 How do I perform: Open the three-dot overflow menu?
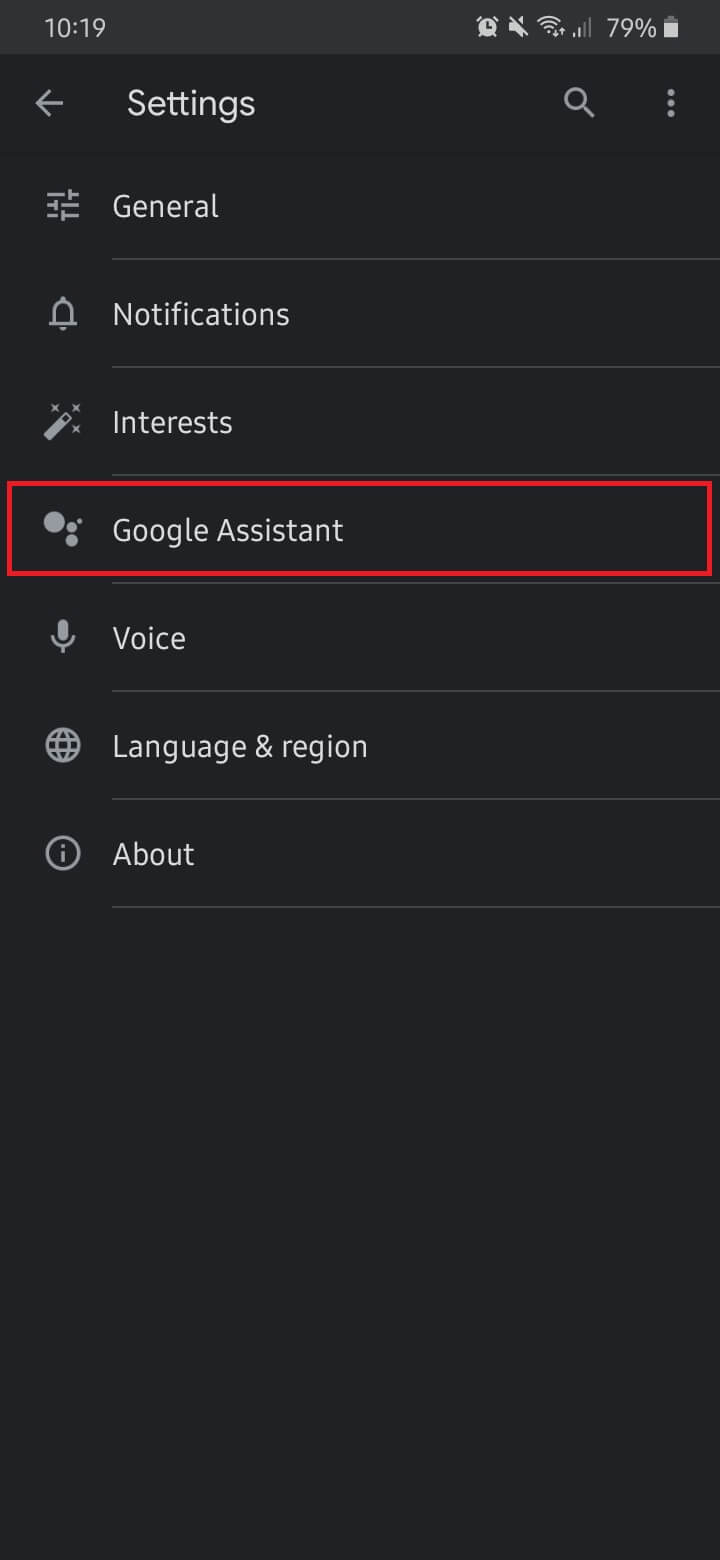(x=670, y=103)
